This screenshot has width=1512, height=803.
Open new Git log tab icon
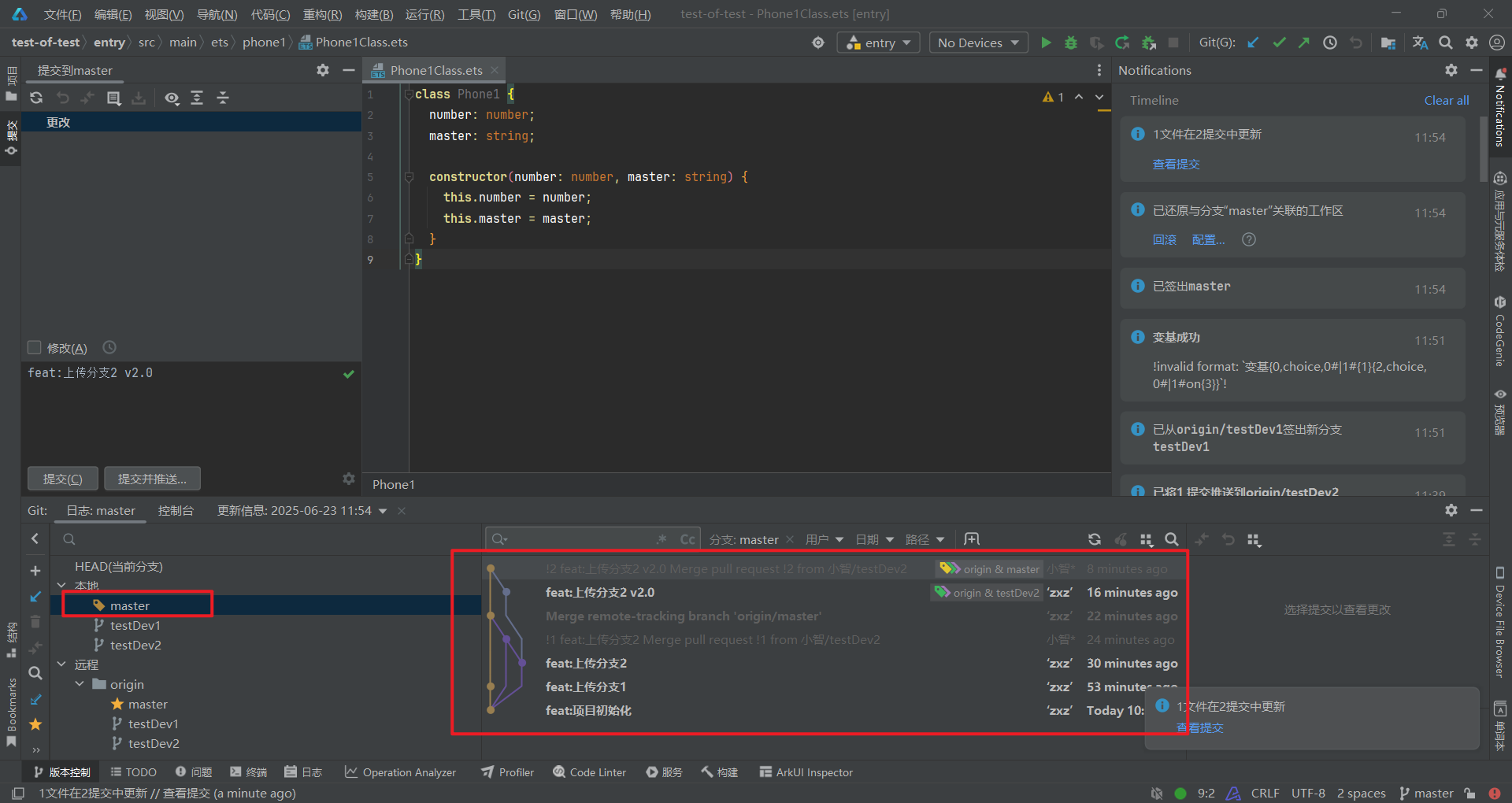pos(972,539)
